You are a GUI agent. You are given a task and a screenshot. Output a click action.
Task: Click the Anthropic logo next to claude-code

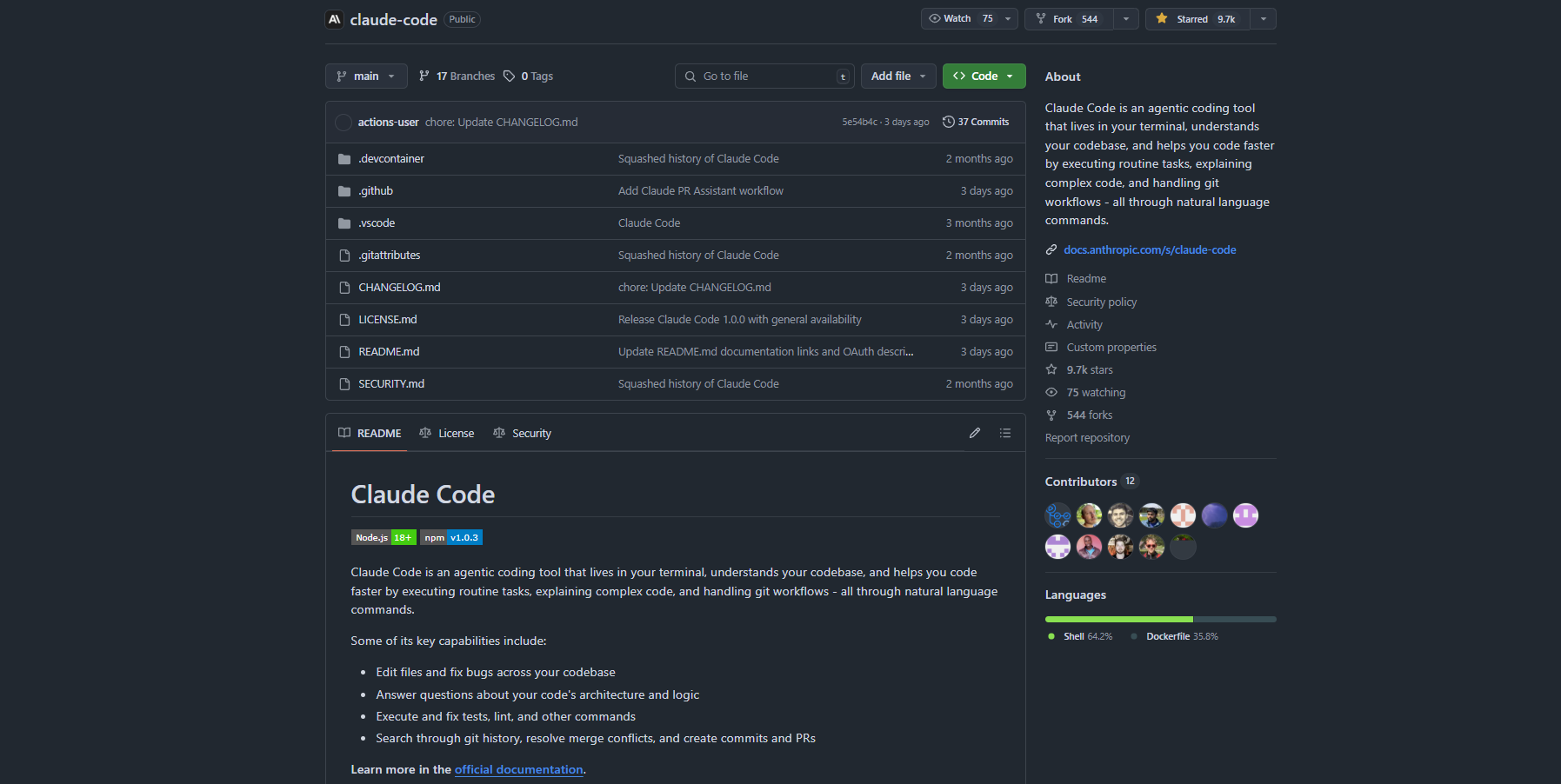pos(334,19)
